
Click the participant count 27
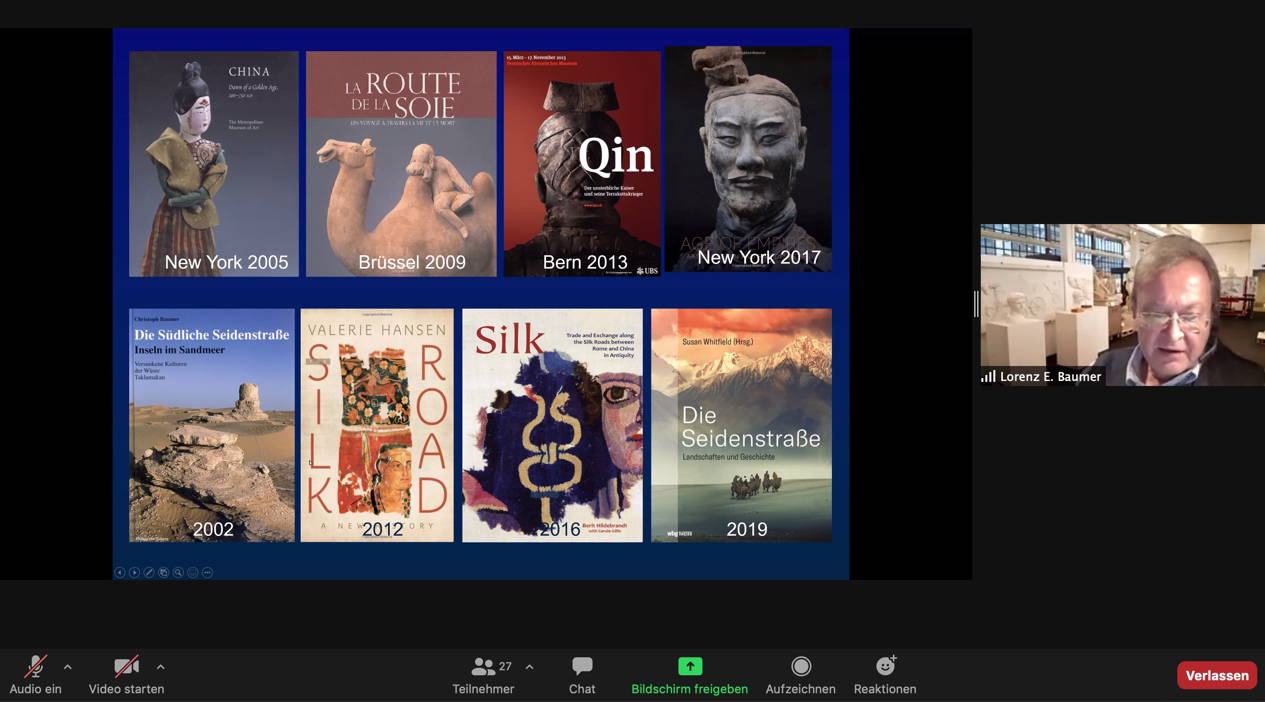[505, 666]
